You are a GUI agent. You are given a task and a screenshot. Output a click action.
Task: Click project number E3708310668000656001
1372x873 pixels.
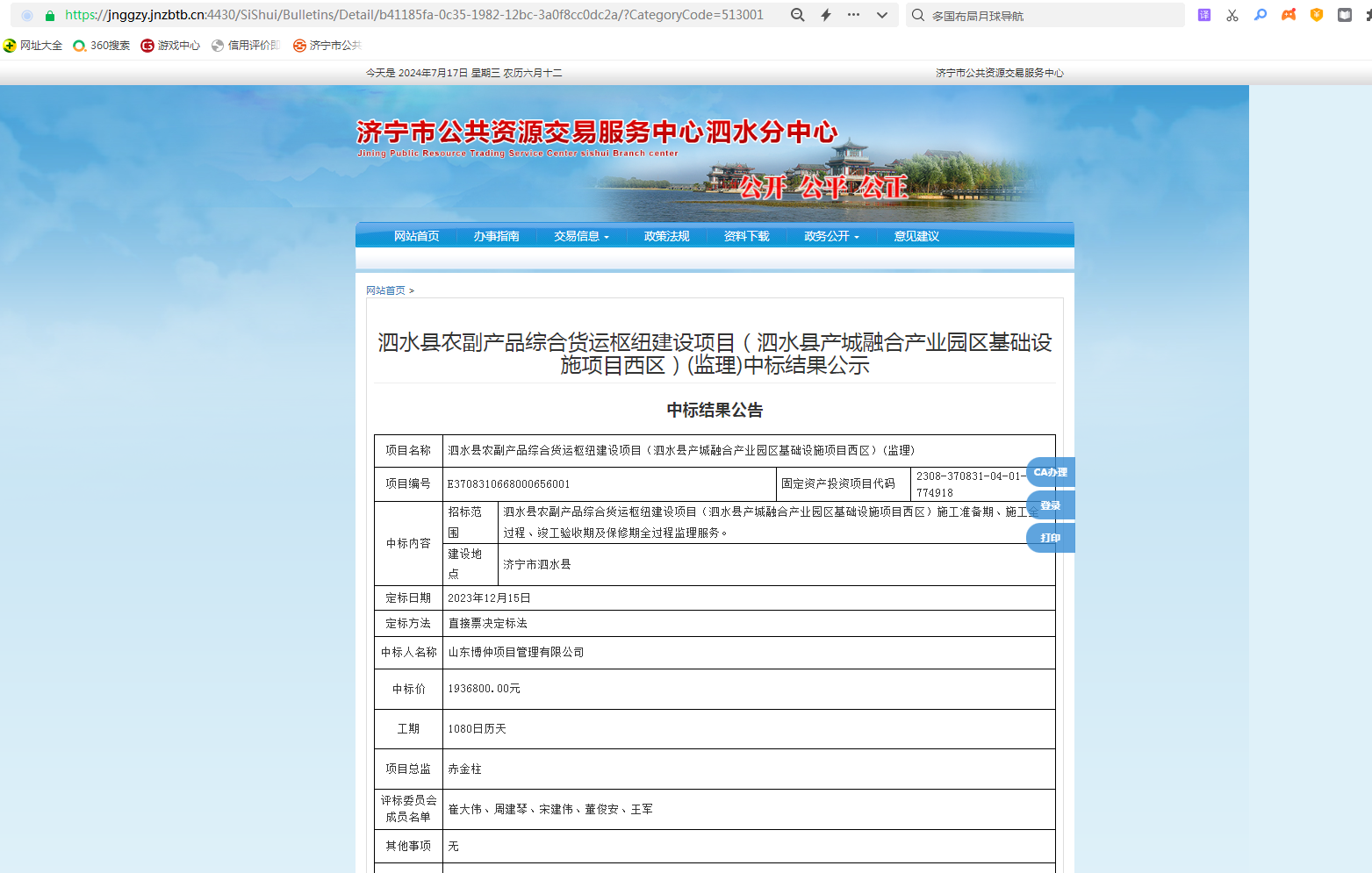pyautogui.click(x=509, y=484)
